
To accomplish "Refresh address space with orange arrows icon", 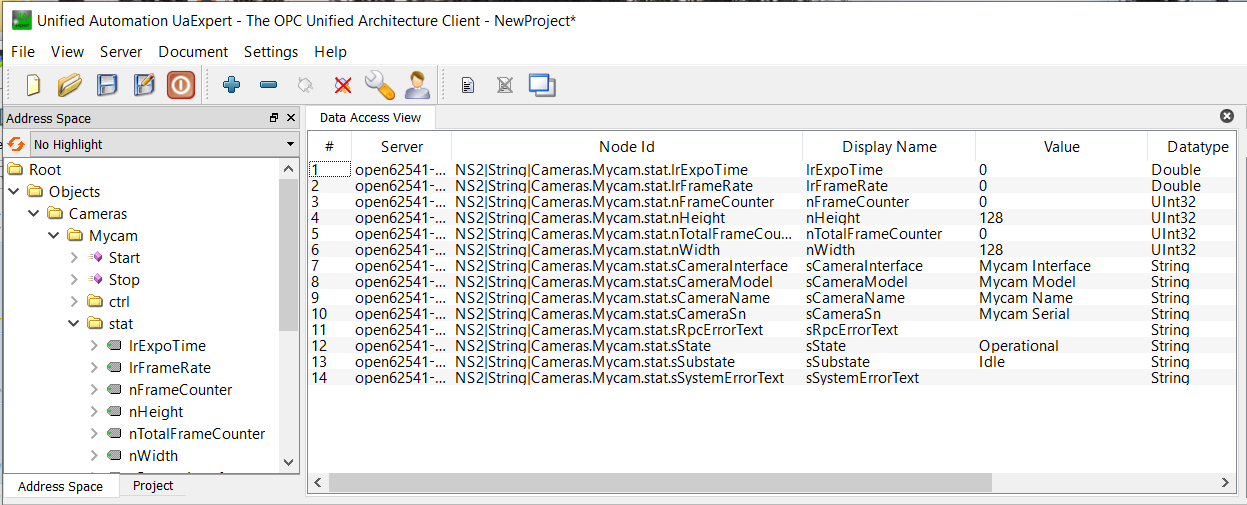I will click(x=16, y=144).
